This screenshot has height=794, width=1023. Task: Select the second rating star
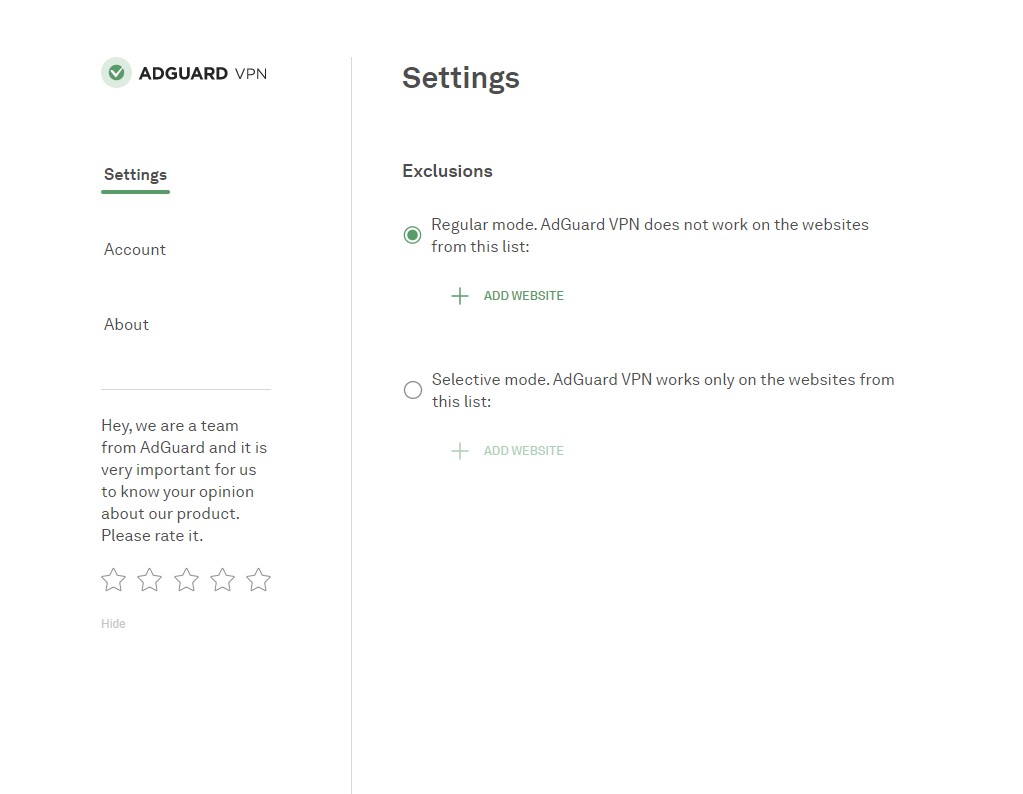150,580
